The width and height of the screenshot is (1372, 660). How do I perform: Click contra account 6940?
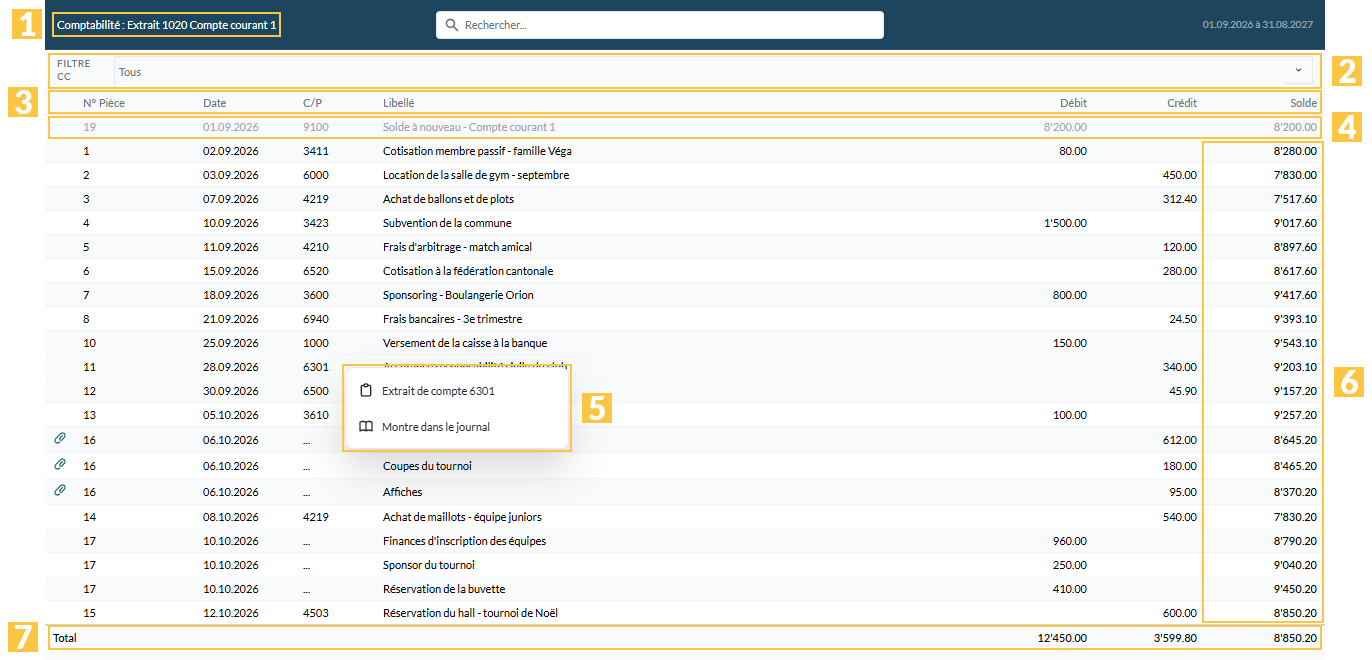pos(316,319)
